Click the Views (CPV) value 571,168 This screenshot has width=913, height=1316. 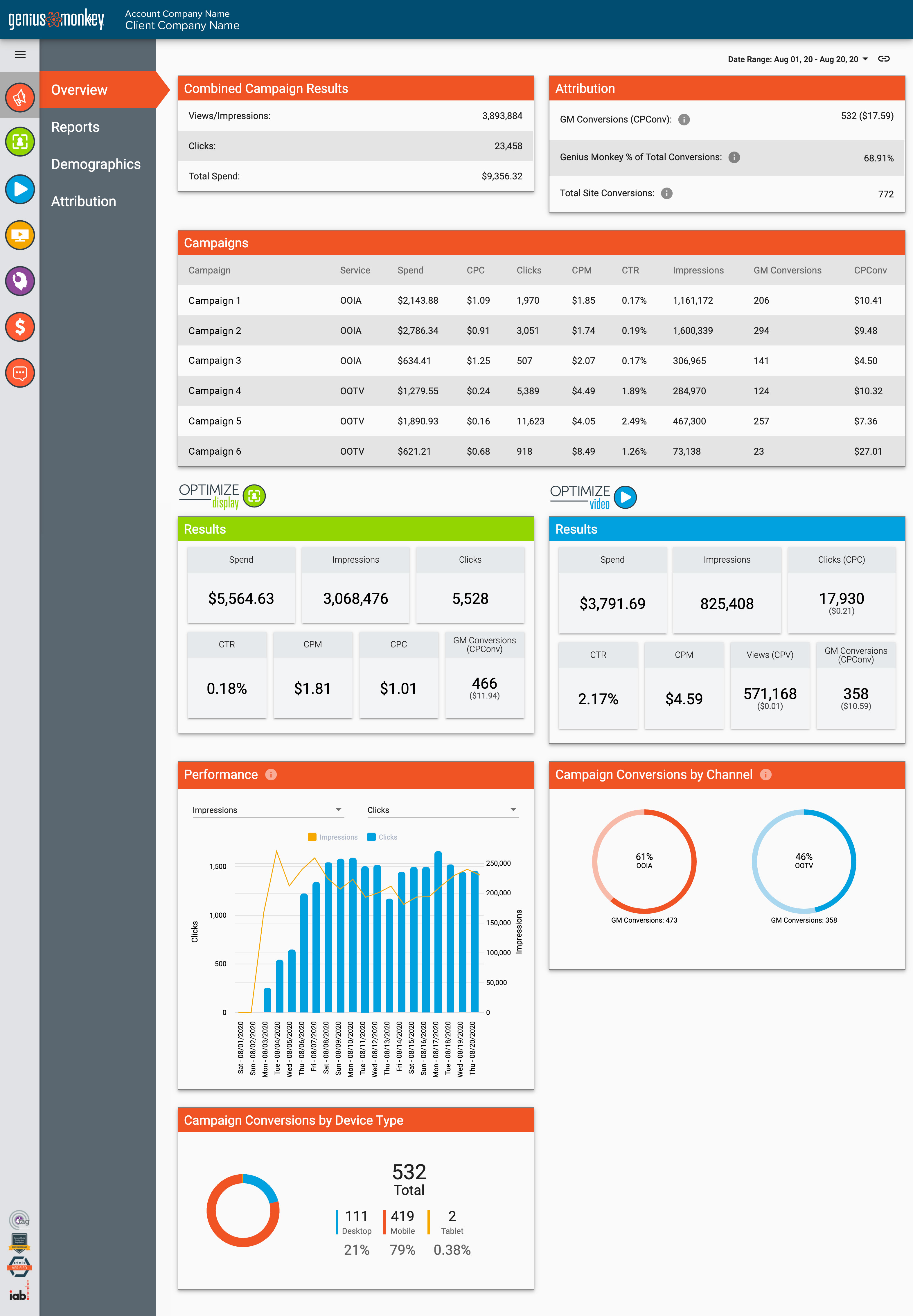(x=770, y=694)
